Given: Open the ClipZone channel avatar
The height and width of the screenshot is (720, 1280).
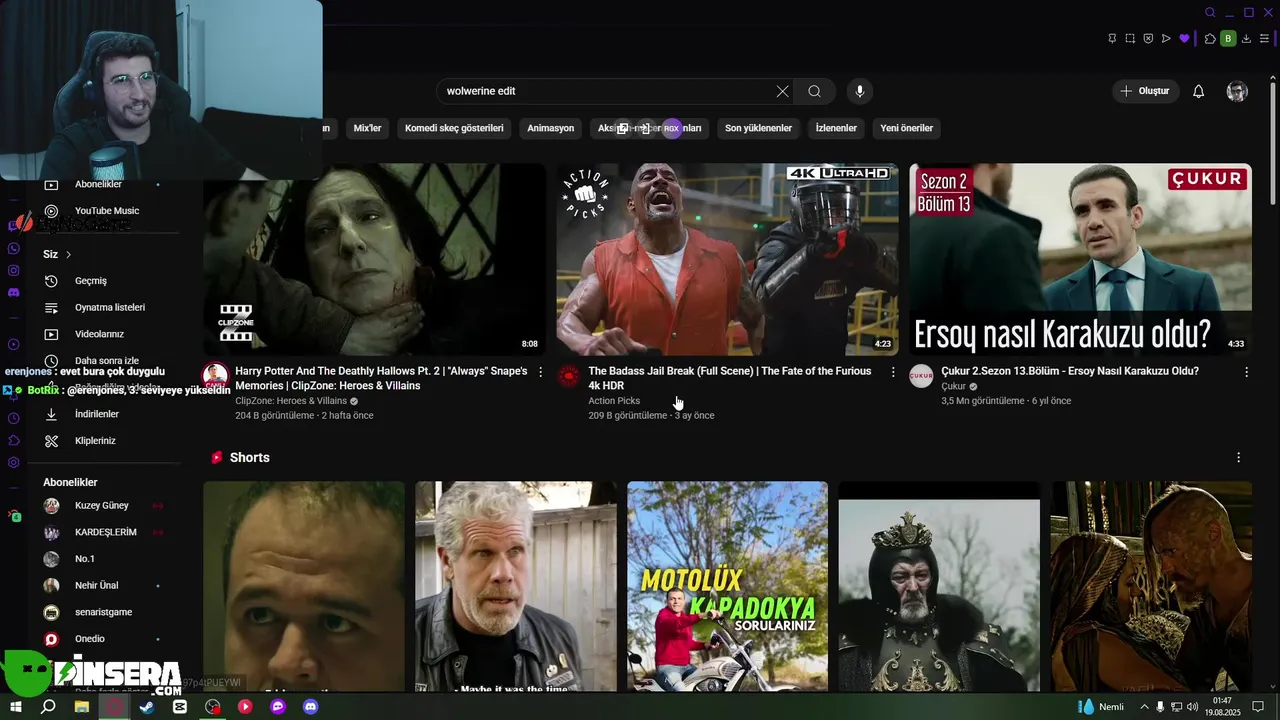Looking at the screenshot, I should tap(215, 376).
